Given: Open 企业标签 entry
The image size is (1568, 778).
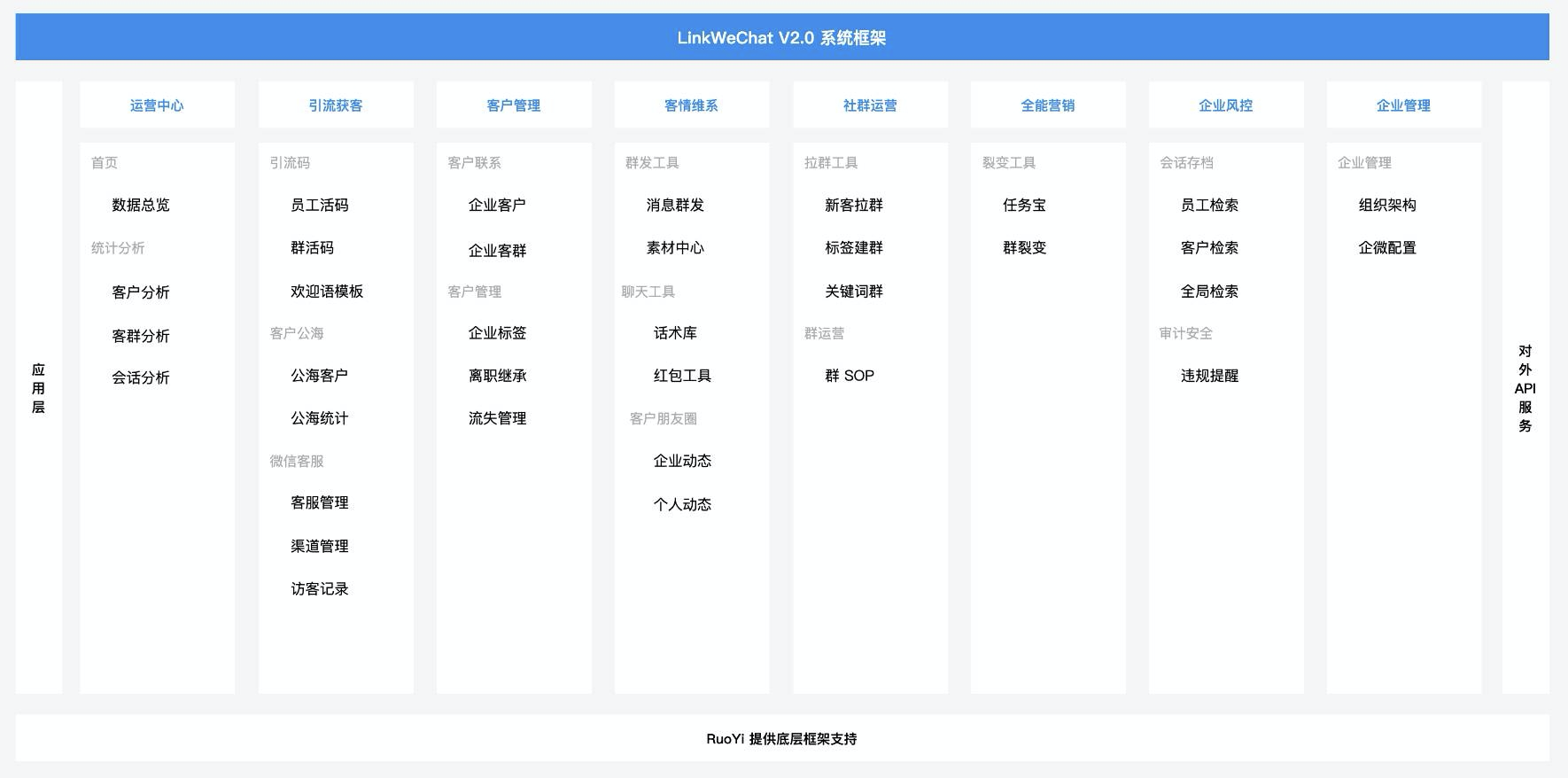Looking at the screenshot, I should click(498, 332).
